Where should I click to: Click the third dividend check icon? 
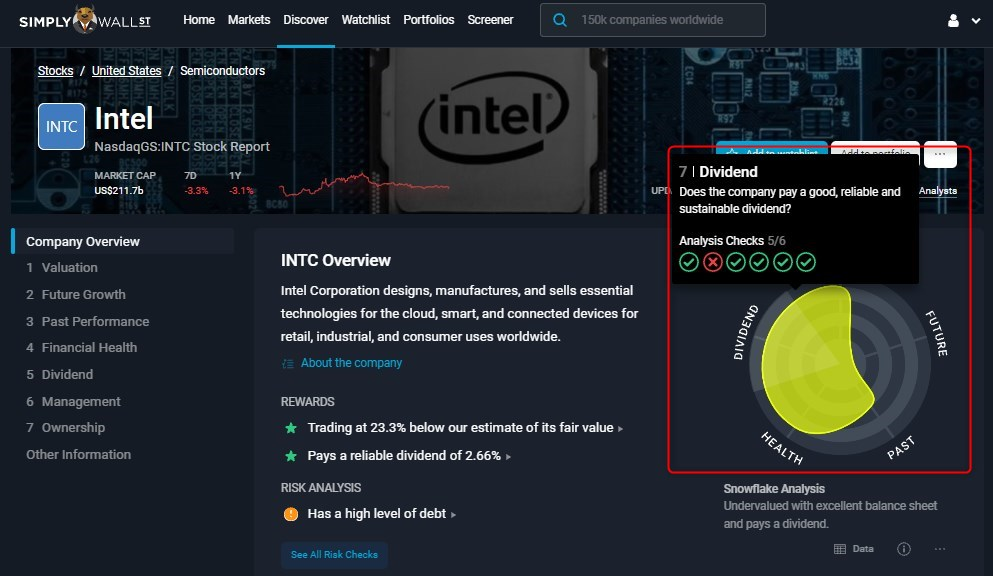736,262
